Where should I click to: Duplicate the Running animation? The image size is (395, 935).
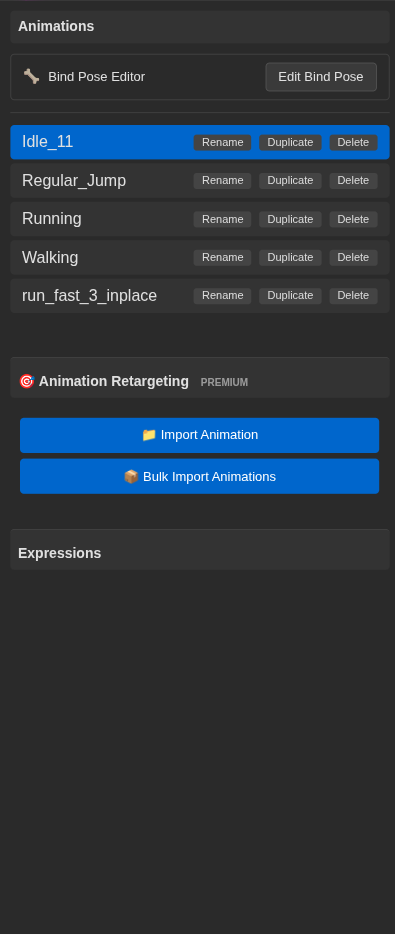point(290,219)
